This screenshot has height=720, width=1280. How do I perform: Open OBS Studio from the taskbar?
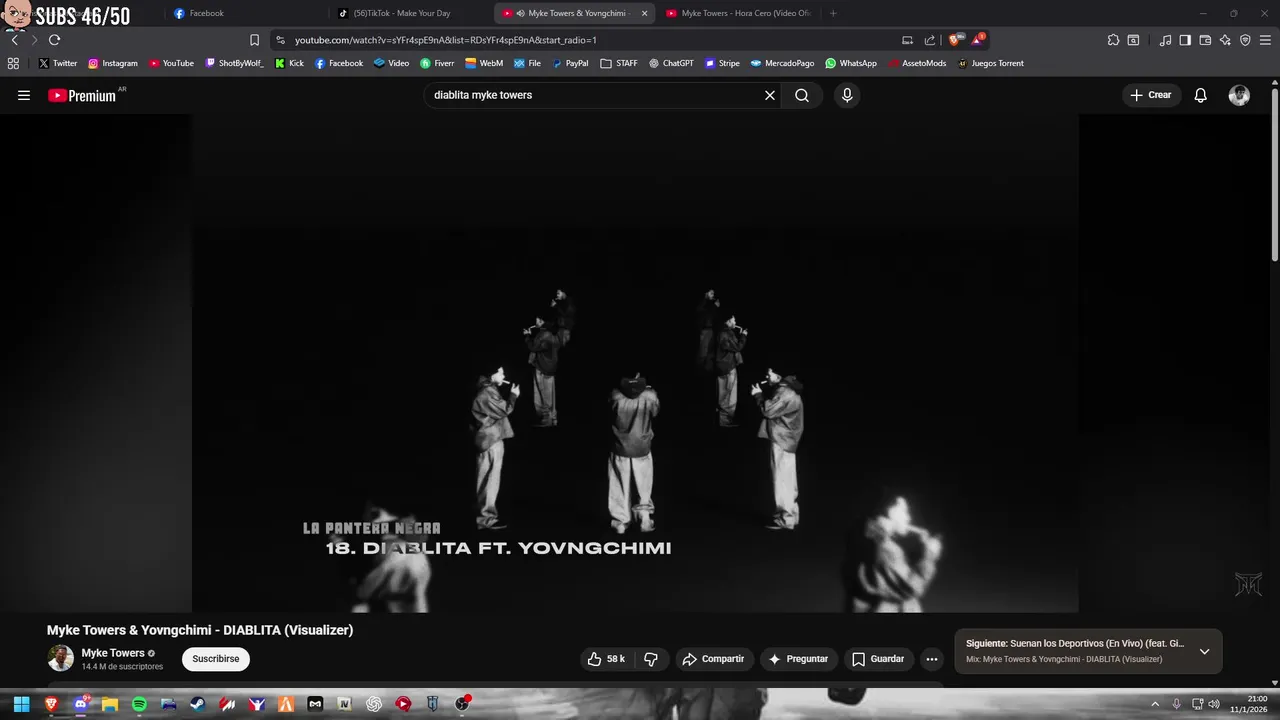pos(462,704)
